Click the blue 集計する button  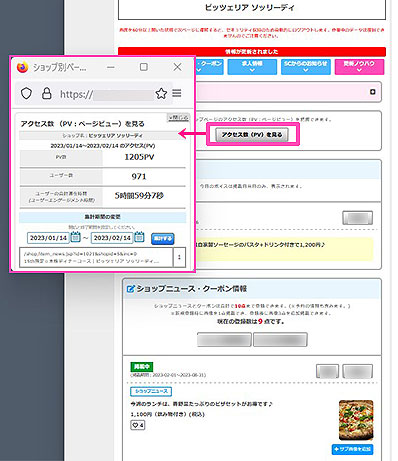[x=163, y=239]
